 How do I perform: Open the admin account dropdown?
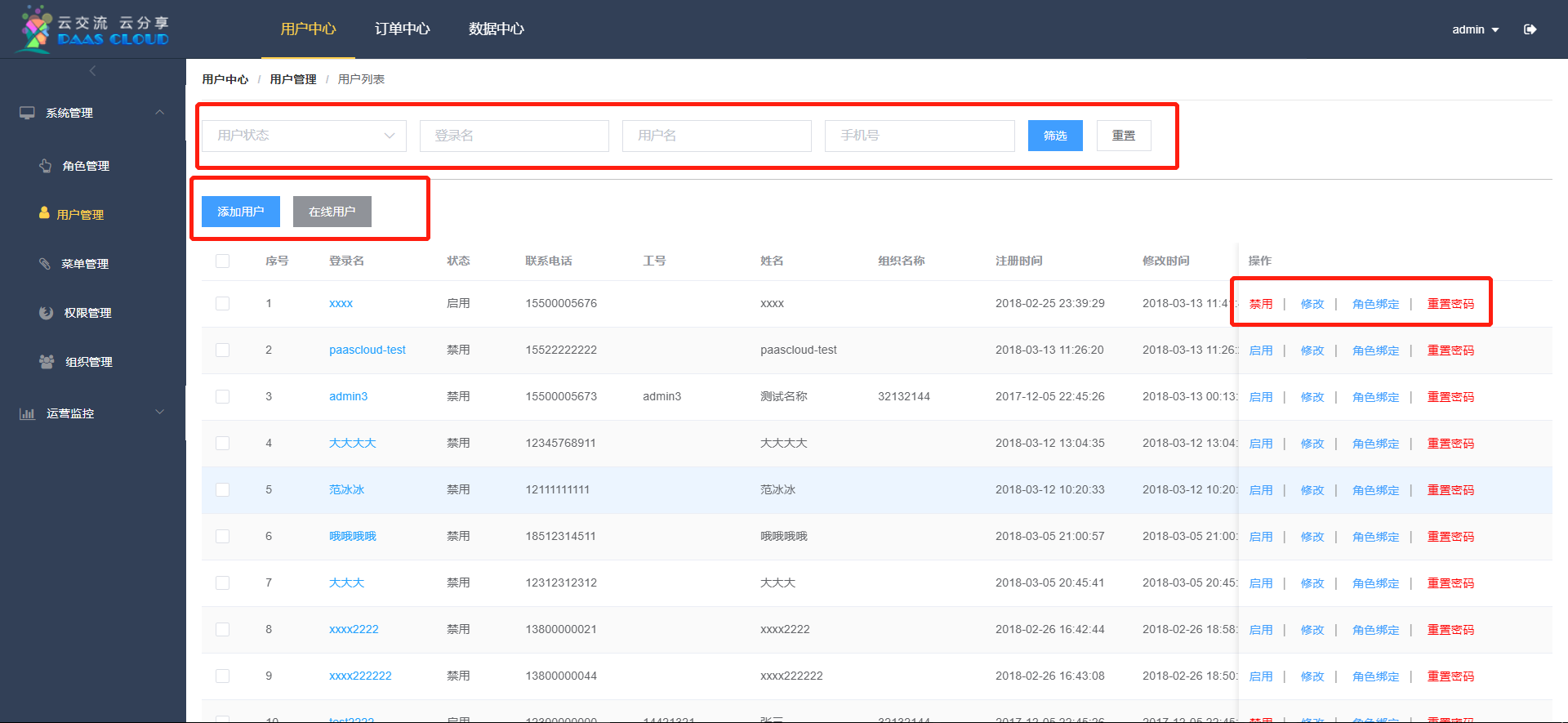tap(1475, 29)
